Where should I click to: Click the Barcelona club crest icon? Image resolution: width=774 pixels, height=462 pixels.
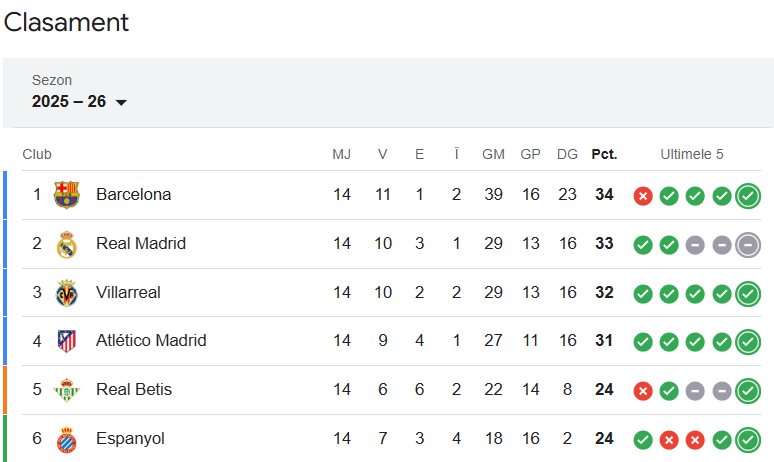(x=66, y=195)
